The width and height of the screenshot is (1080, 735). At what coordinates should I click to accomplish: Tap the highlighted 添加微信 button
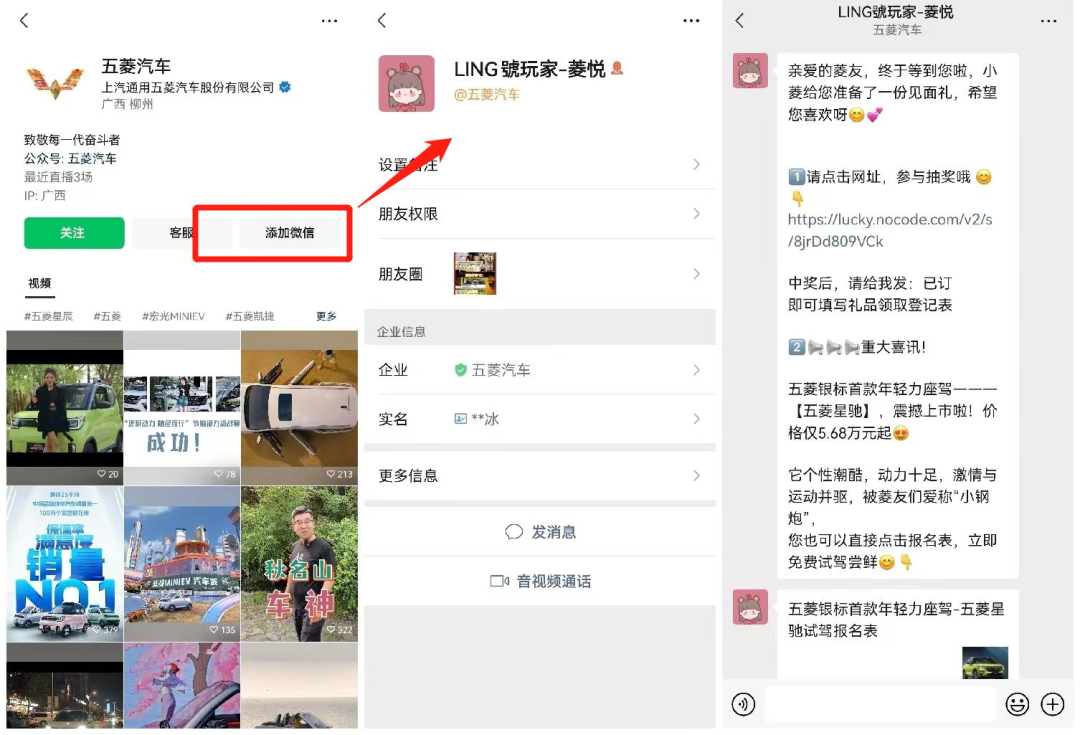[292, 233]
